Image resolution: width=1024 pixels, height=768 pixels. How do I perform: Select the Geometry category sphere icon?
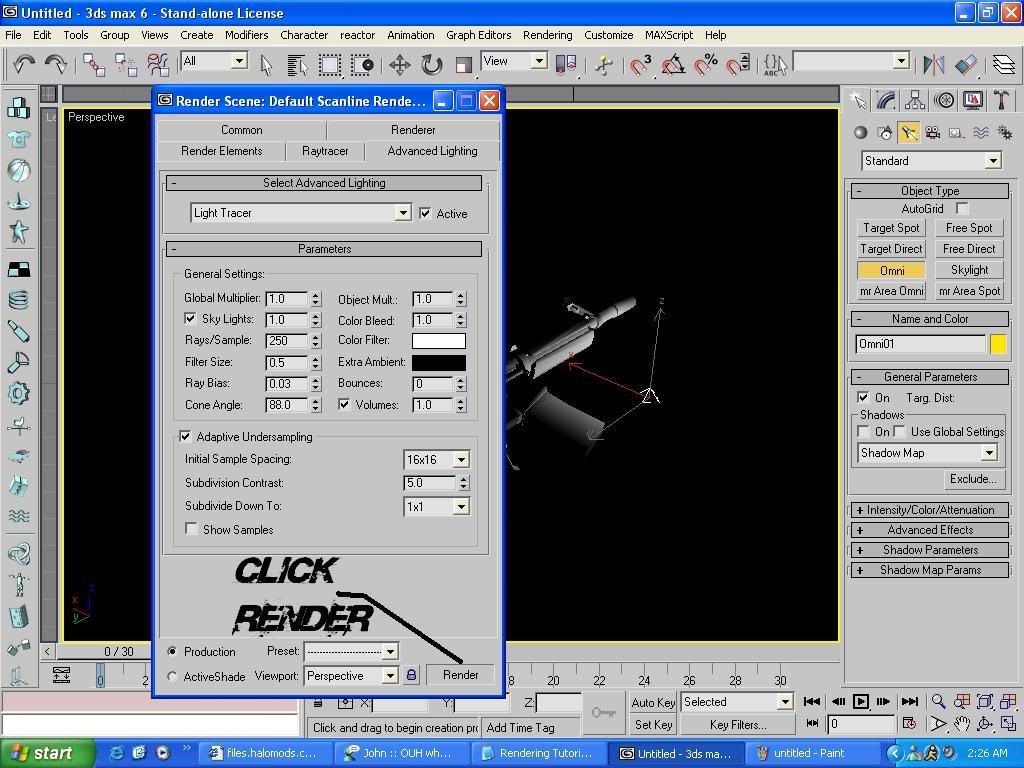coord(861,133)
